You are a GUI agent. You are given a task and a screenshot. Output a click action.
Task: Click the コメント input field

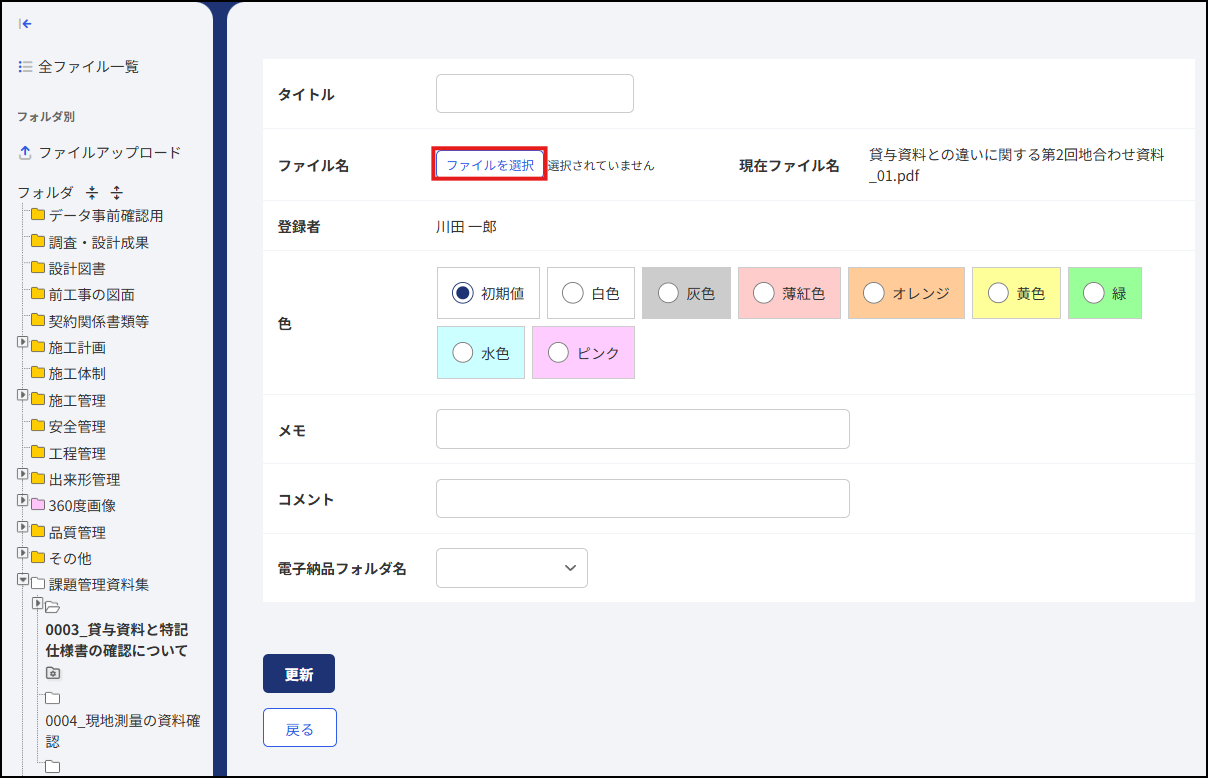tap(643, 498)
